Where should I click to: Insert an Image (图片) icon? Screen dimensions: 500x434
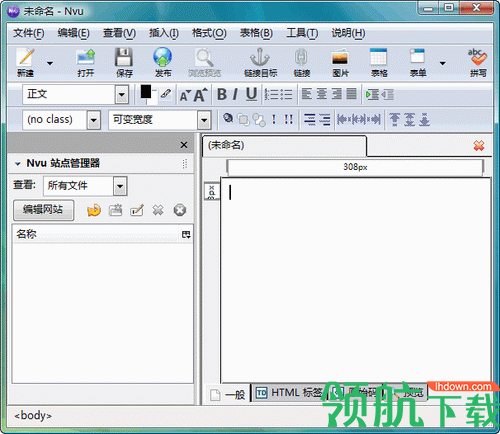(340, 62)
